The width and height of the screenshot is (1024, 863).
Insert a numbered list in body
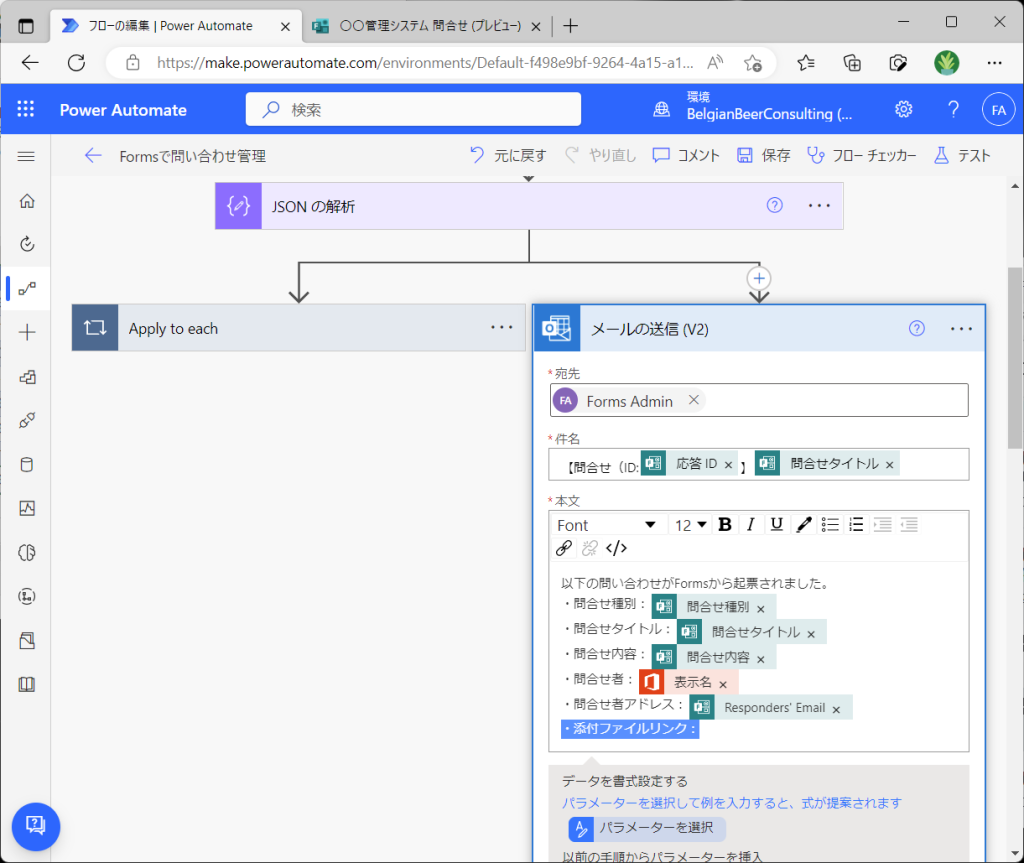[856, 525]
